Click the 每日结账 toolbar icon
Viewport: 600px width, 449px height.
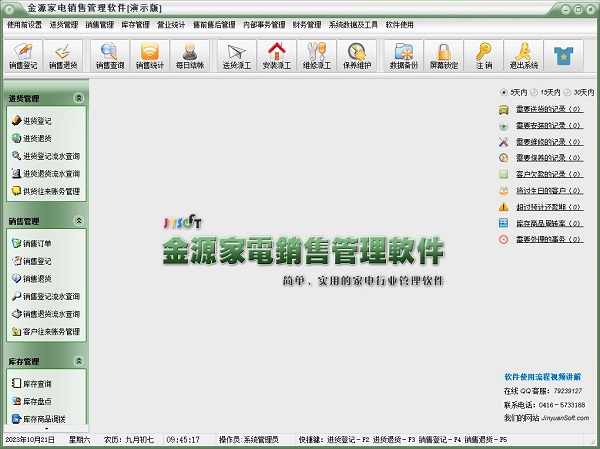(191, 55)
